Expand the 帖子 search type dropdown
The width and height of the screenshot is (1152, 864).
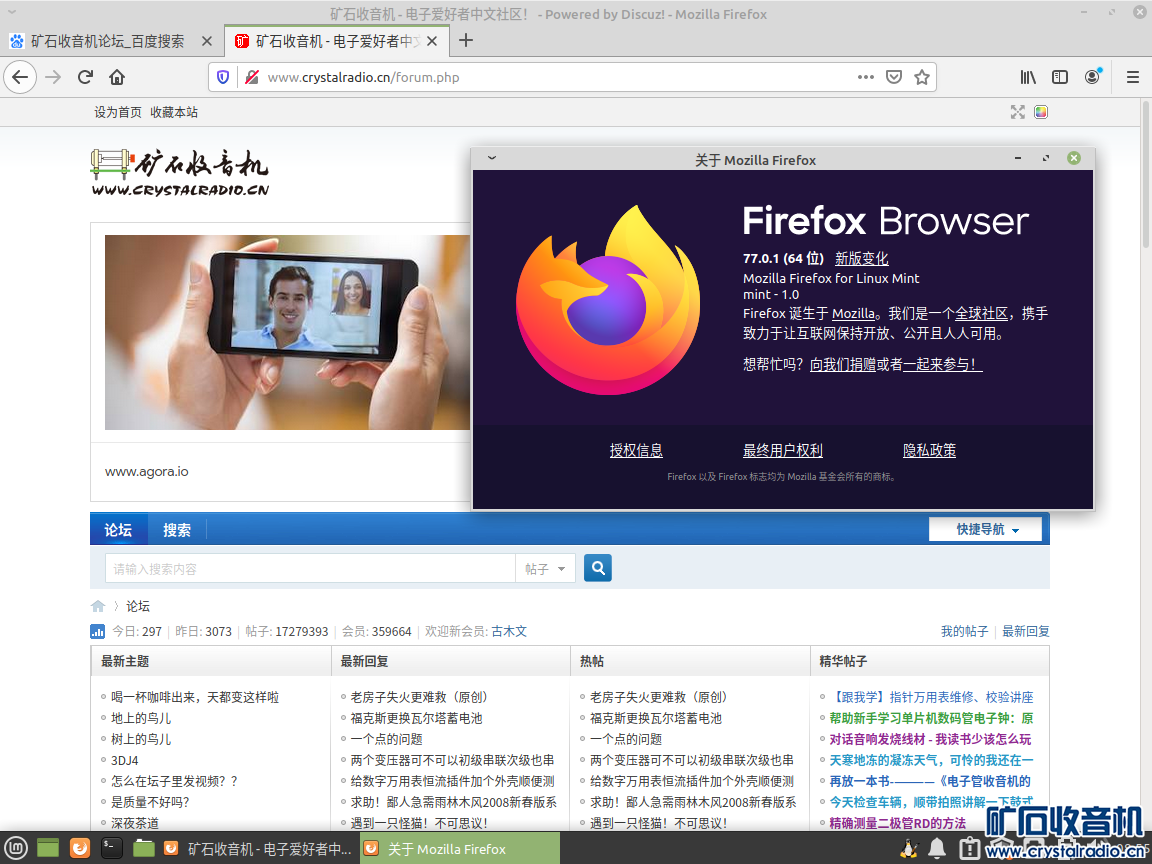(545, 569)
